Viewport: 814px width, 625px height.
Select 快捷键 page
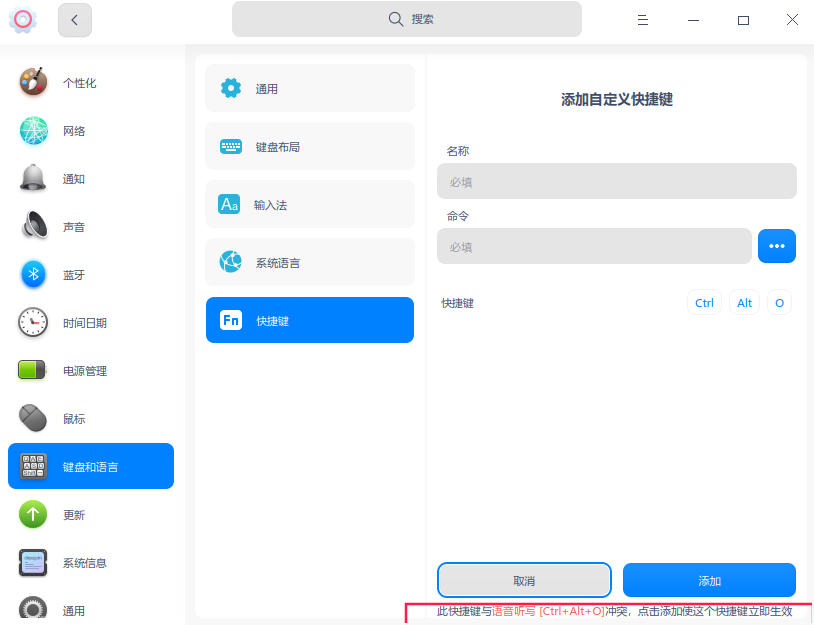pyautogui.click(x=310, y=320)
